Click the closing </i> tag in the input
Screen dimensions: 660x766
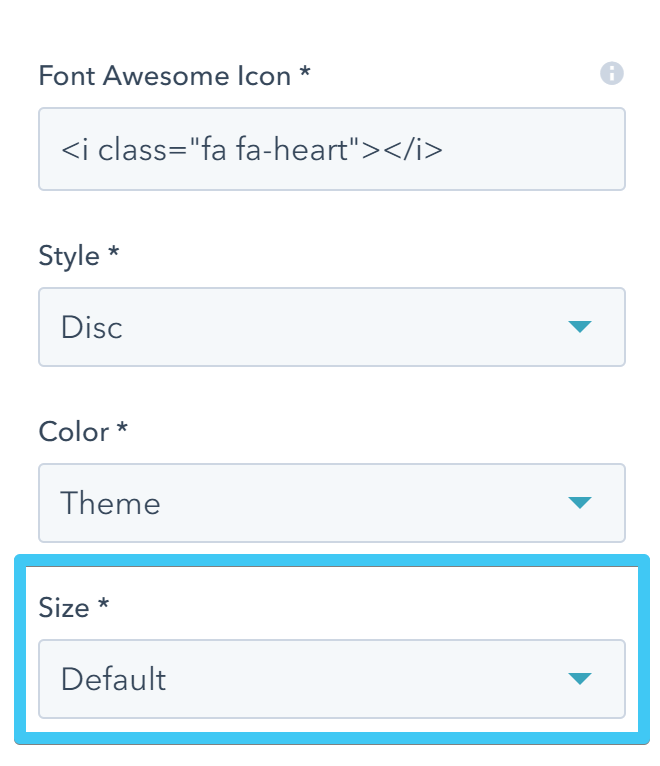pyautogui.click(x=413, y=149)
